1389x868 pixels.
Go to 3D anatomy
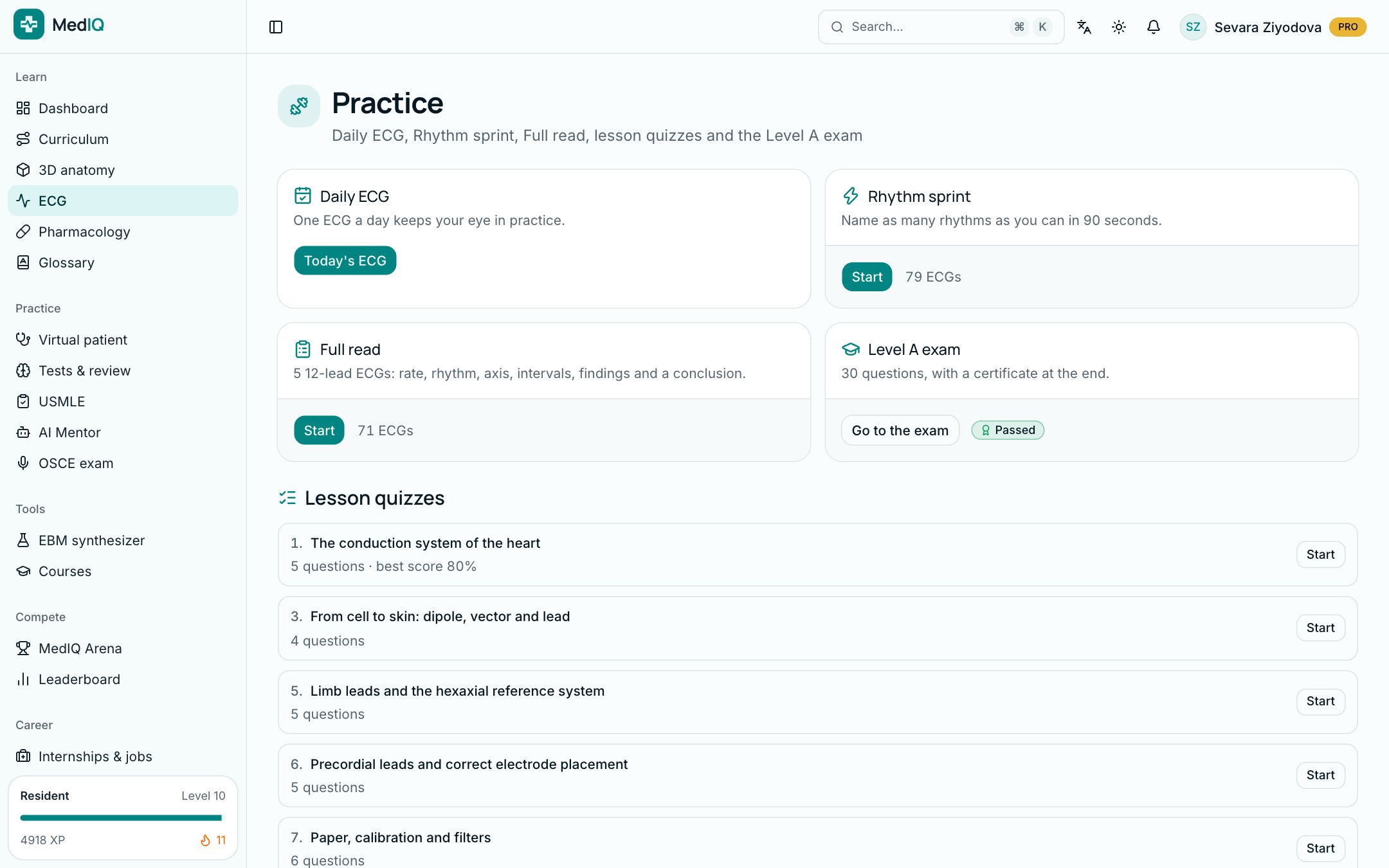tap(123, 170)
